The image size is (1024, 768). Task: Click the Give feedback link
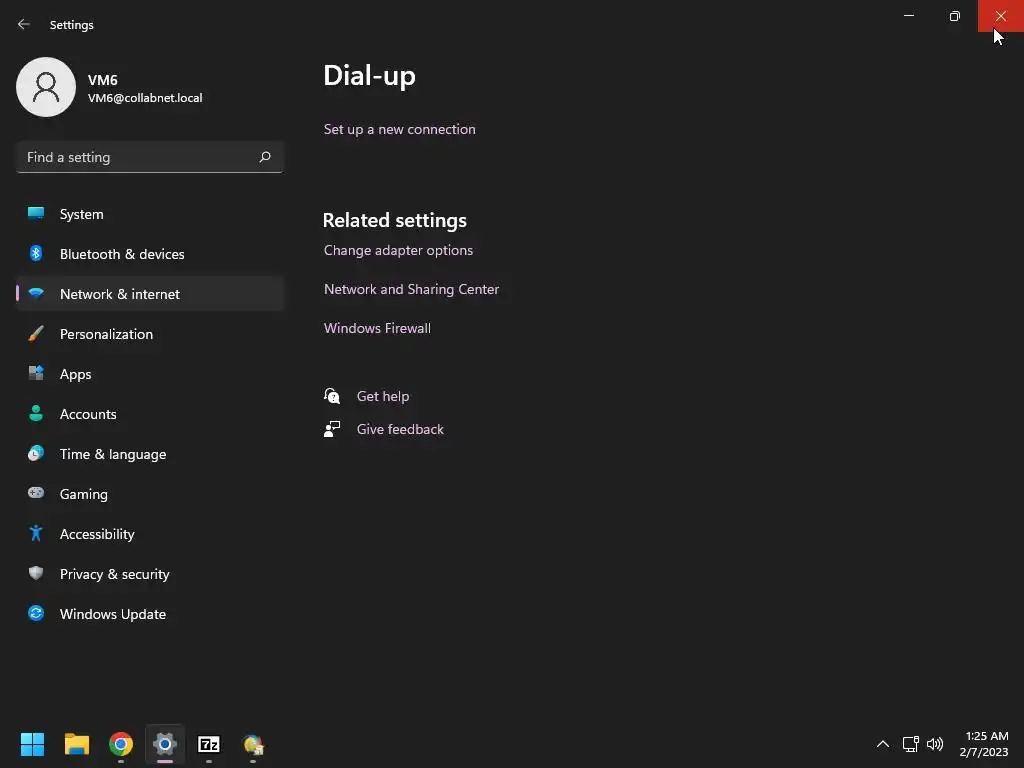400,429
